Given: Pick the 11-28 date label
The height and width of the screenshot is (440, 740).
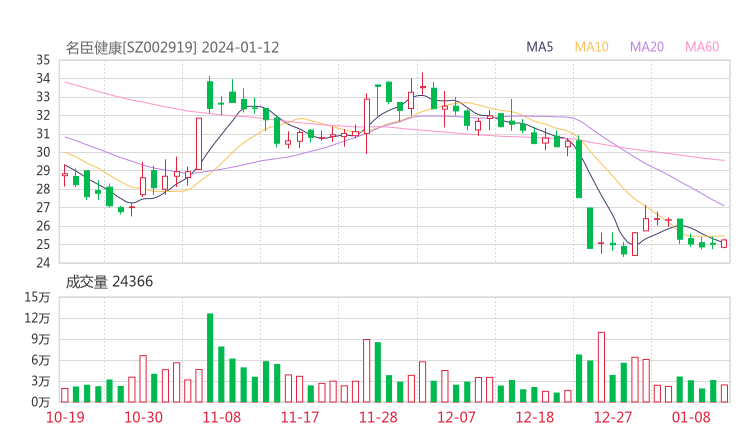Looking at the screenshot, I should [x=377, y=416].
